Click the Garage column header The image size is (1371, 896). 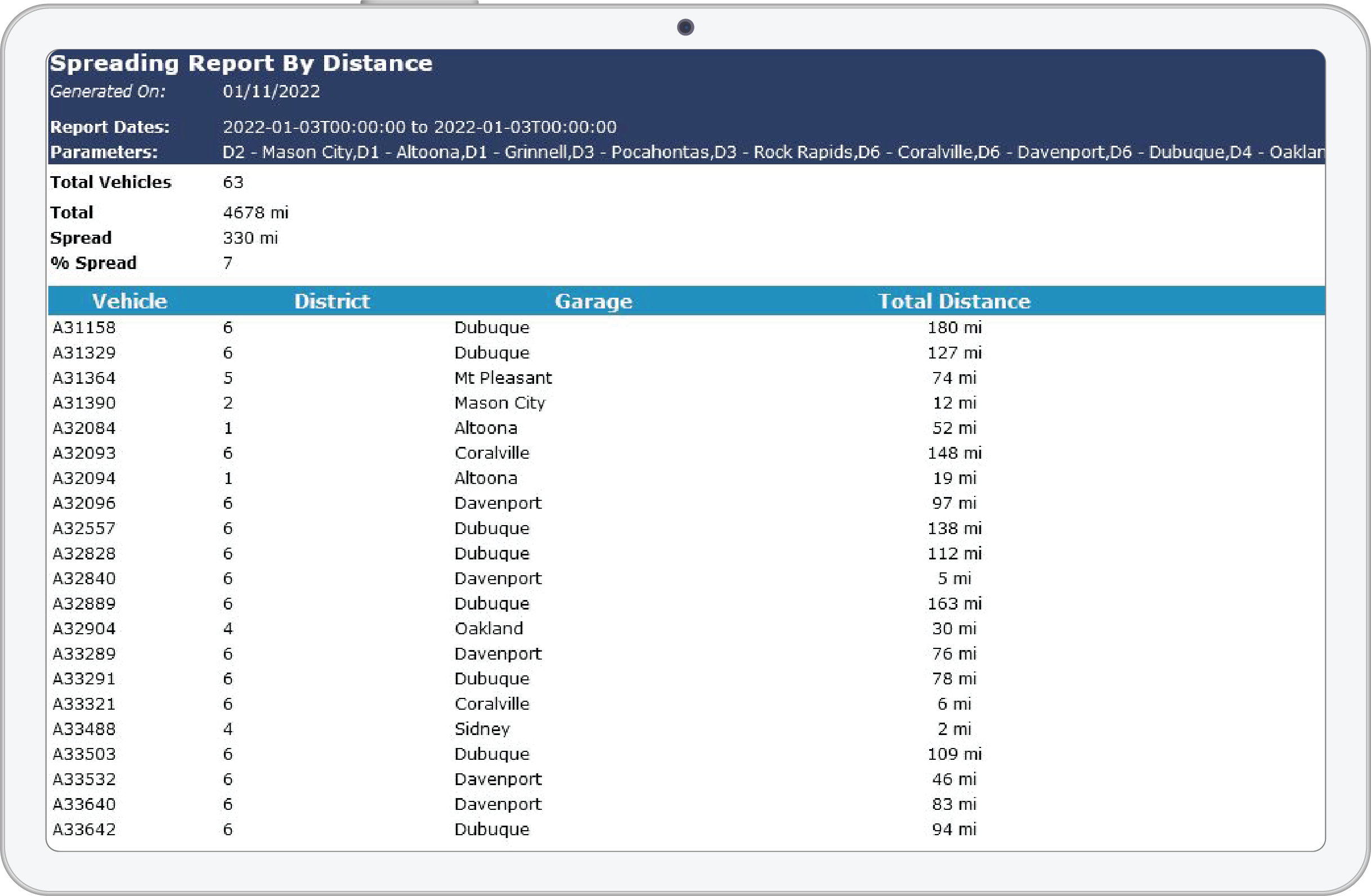(x=593, y=301)
